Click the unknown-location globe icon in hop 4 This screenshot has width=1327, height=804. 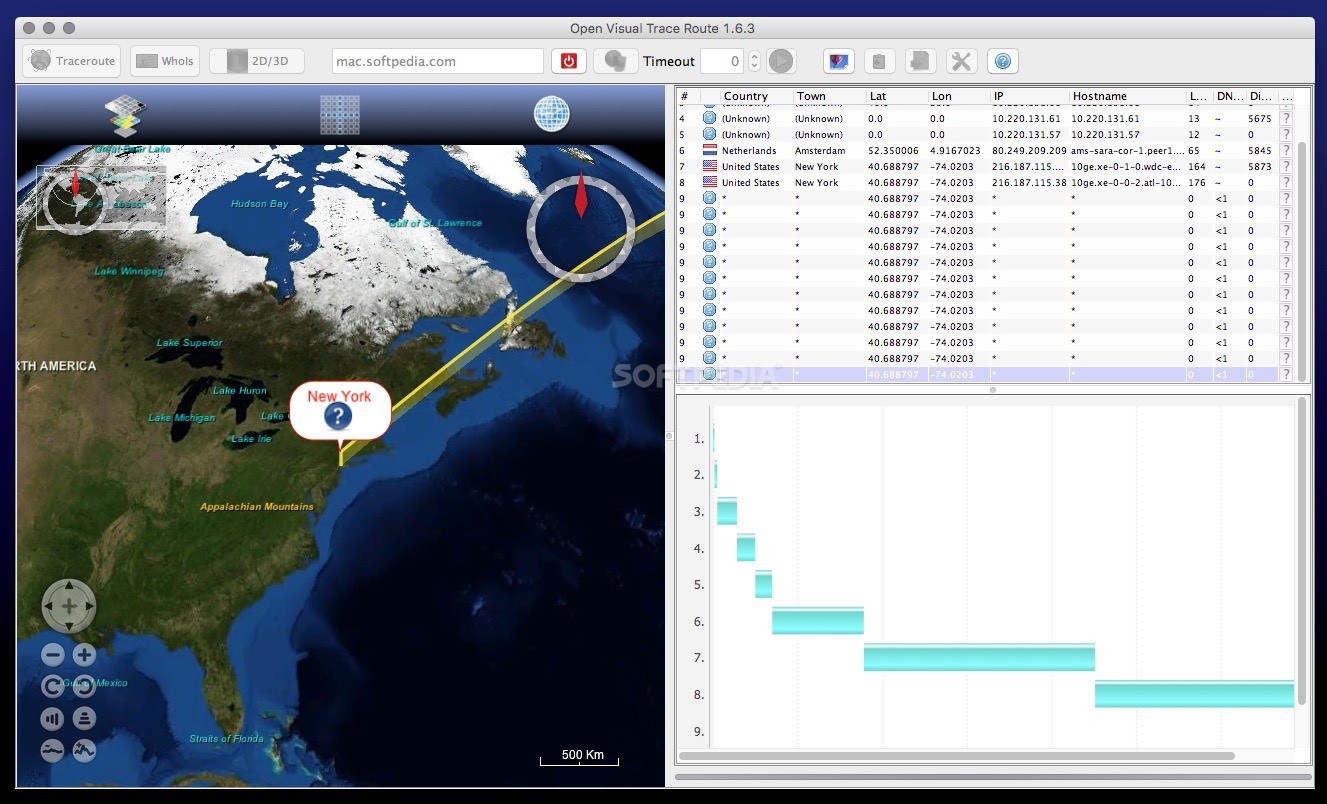click(x=709, y=118)
